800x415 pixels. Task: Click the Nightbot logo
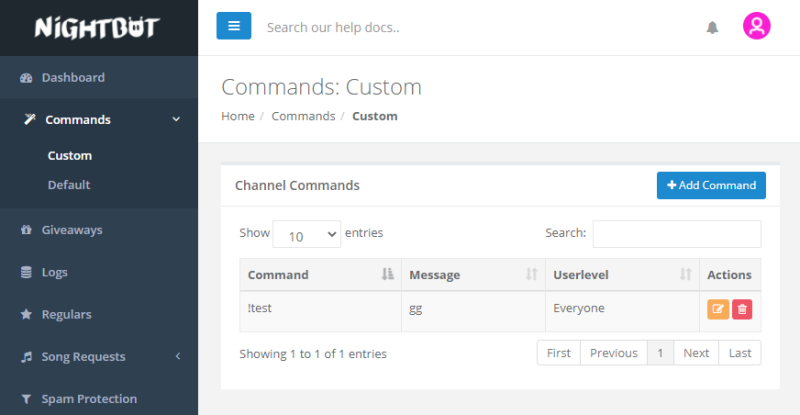[x=97, y=27]
